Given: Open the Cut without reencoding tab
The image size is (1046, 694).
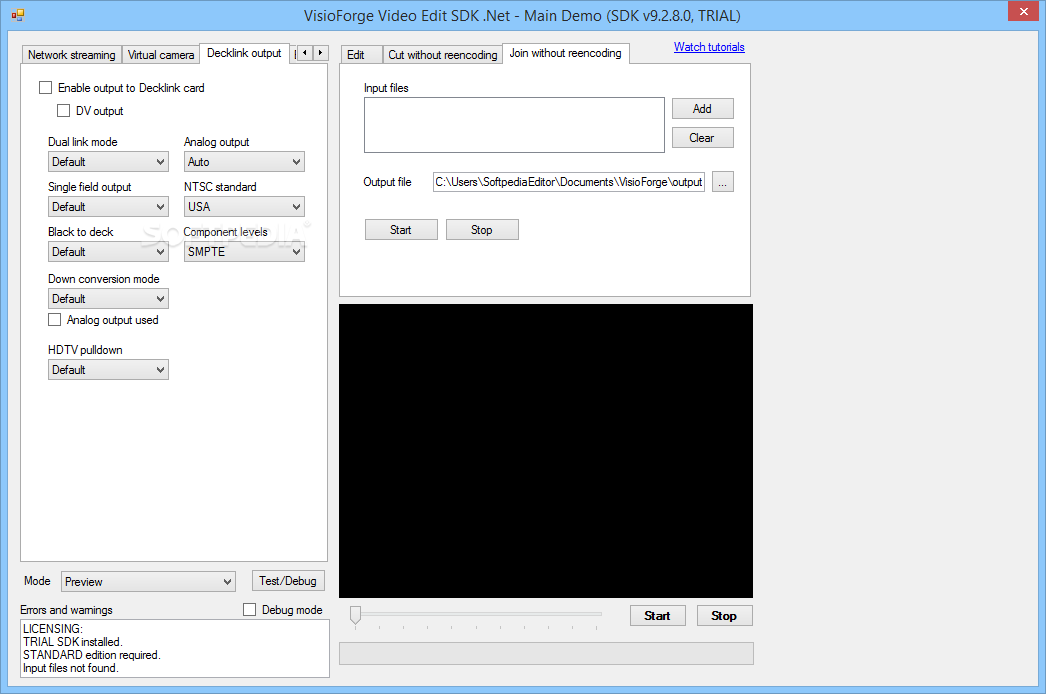Looking at the screenshot, I should click(442, 55).
